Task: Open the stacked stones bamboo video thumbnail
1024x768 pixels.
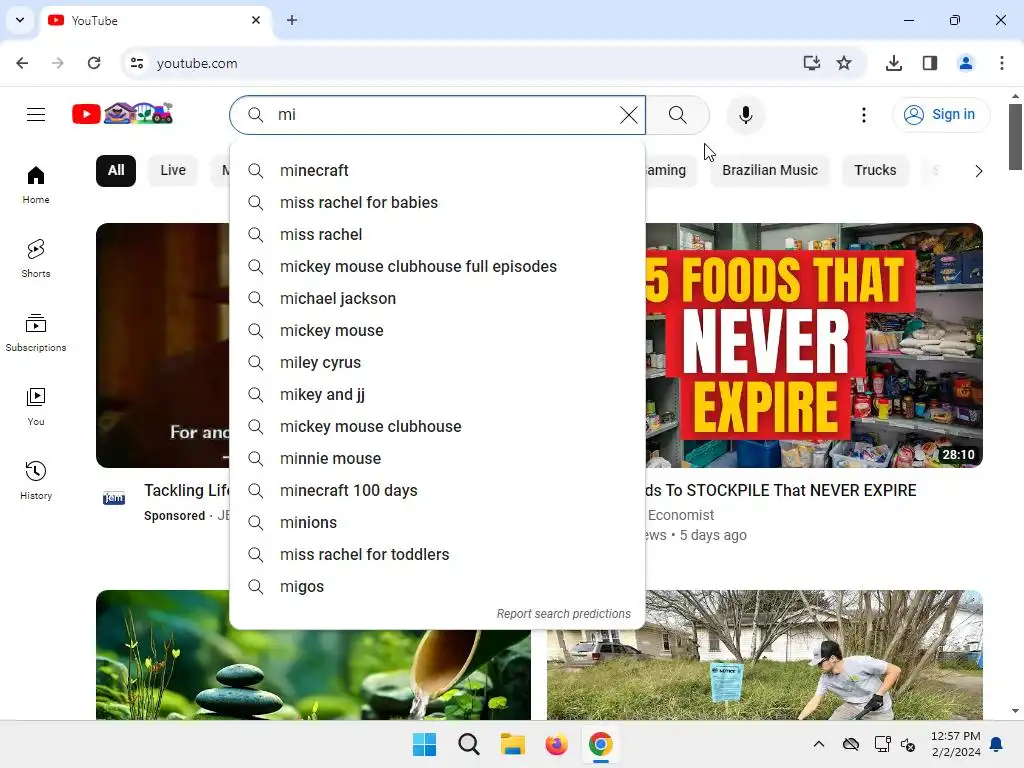Action: [313, 675]
